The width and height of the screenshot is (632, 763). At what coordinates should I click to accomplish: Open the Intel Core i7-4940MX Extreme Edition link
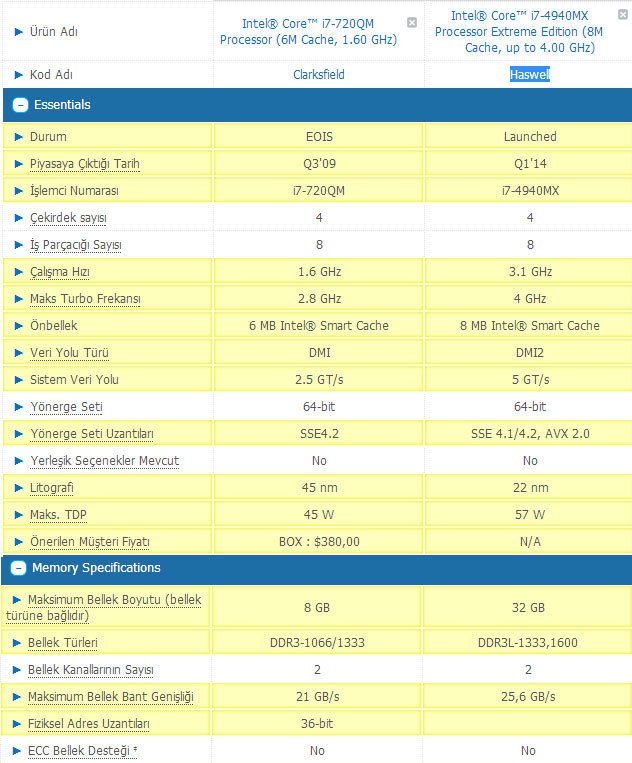click(519, 32)
